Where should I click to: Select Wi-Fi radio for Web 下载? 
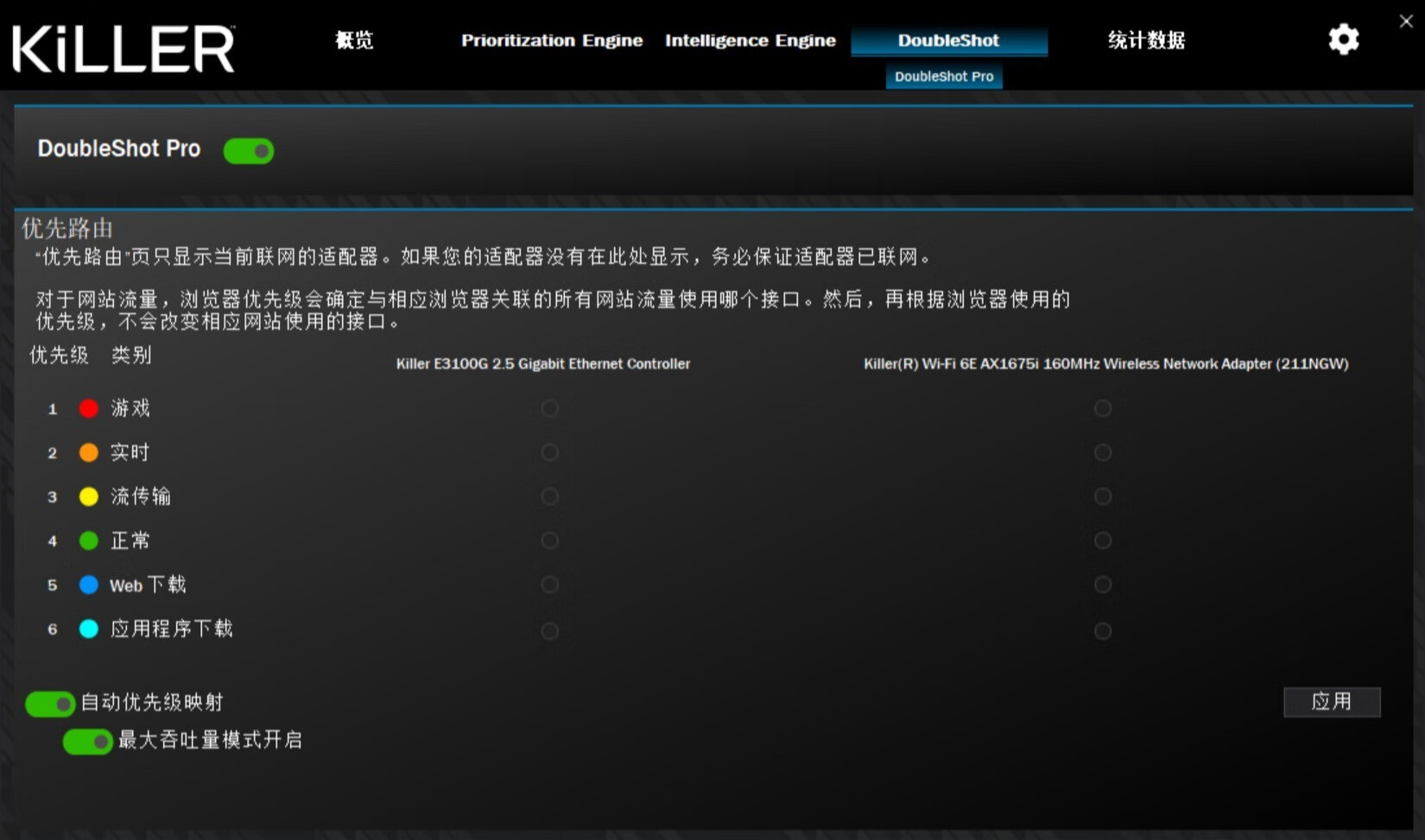coord(1103,584)
